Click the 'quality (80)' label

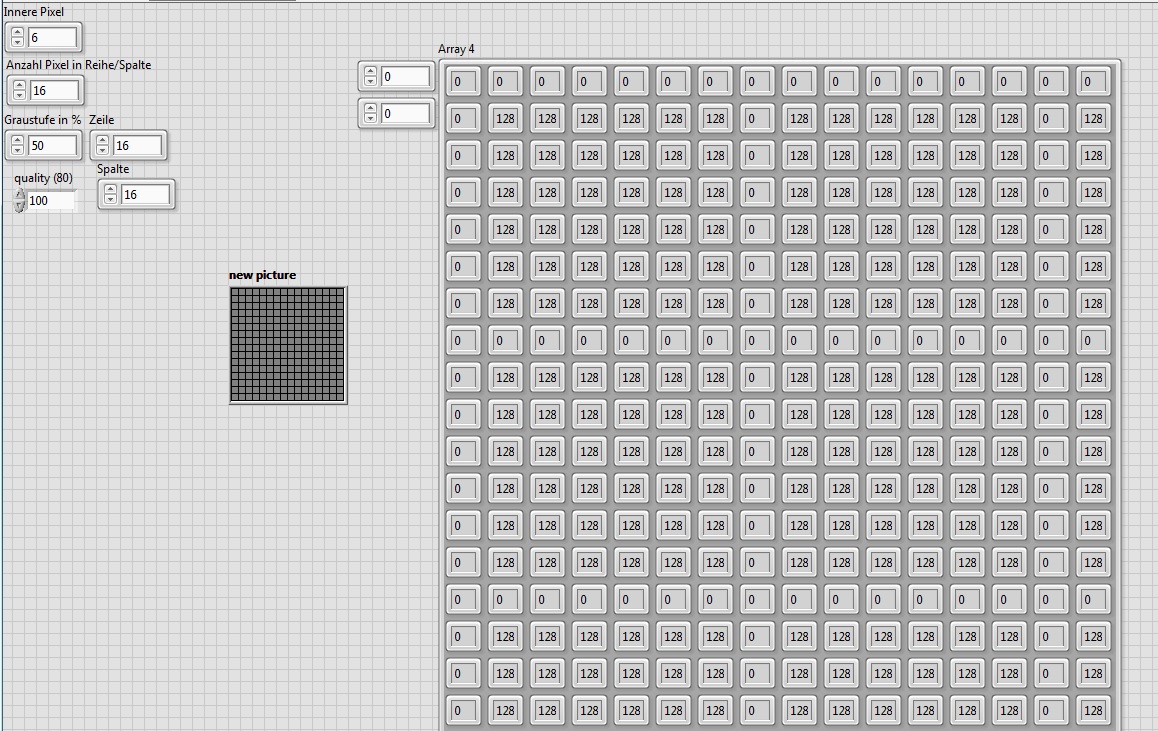point(44,178)
